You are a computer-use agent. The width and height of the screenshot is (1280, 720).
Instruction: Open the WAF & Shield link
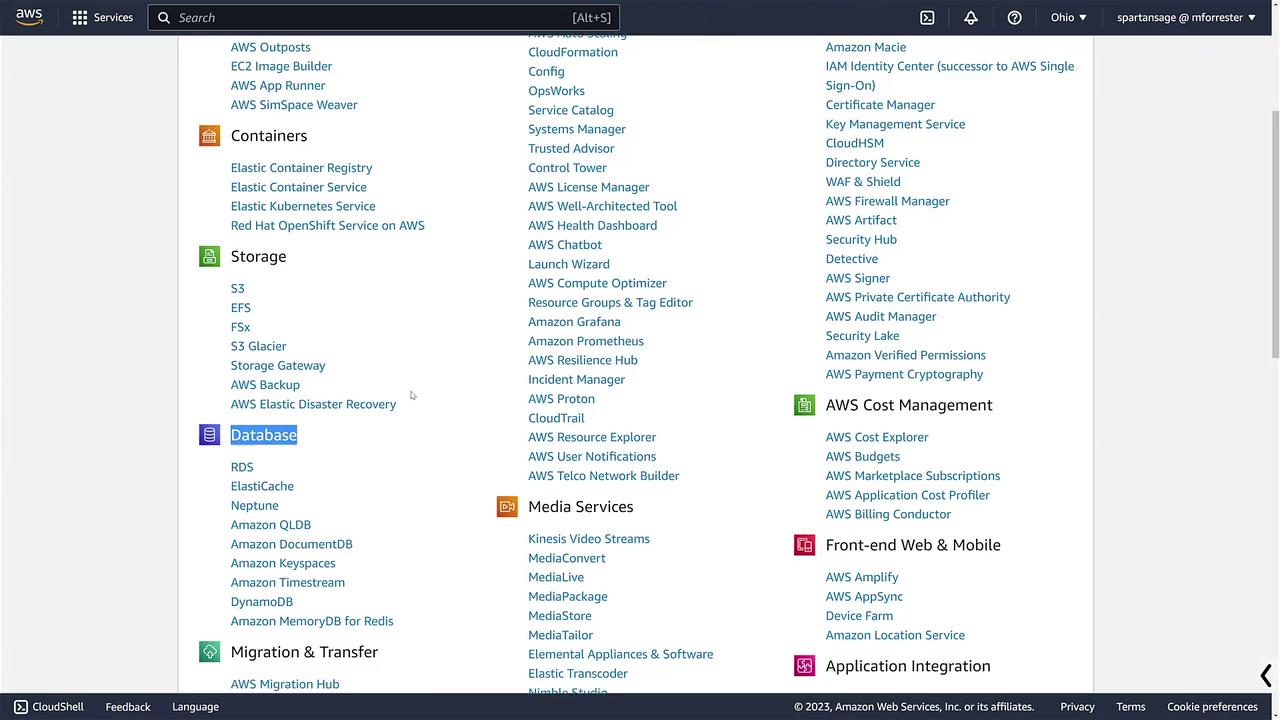click(x=863, y=182)
